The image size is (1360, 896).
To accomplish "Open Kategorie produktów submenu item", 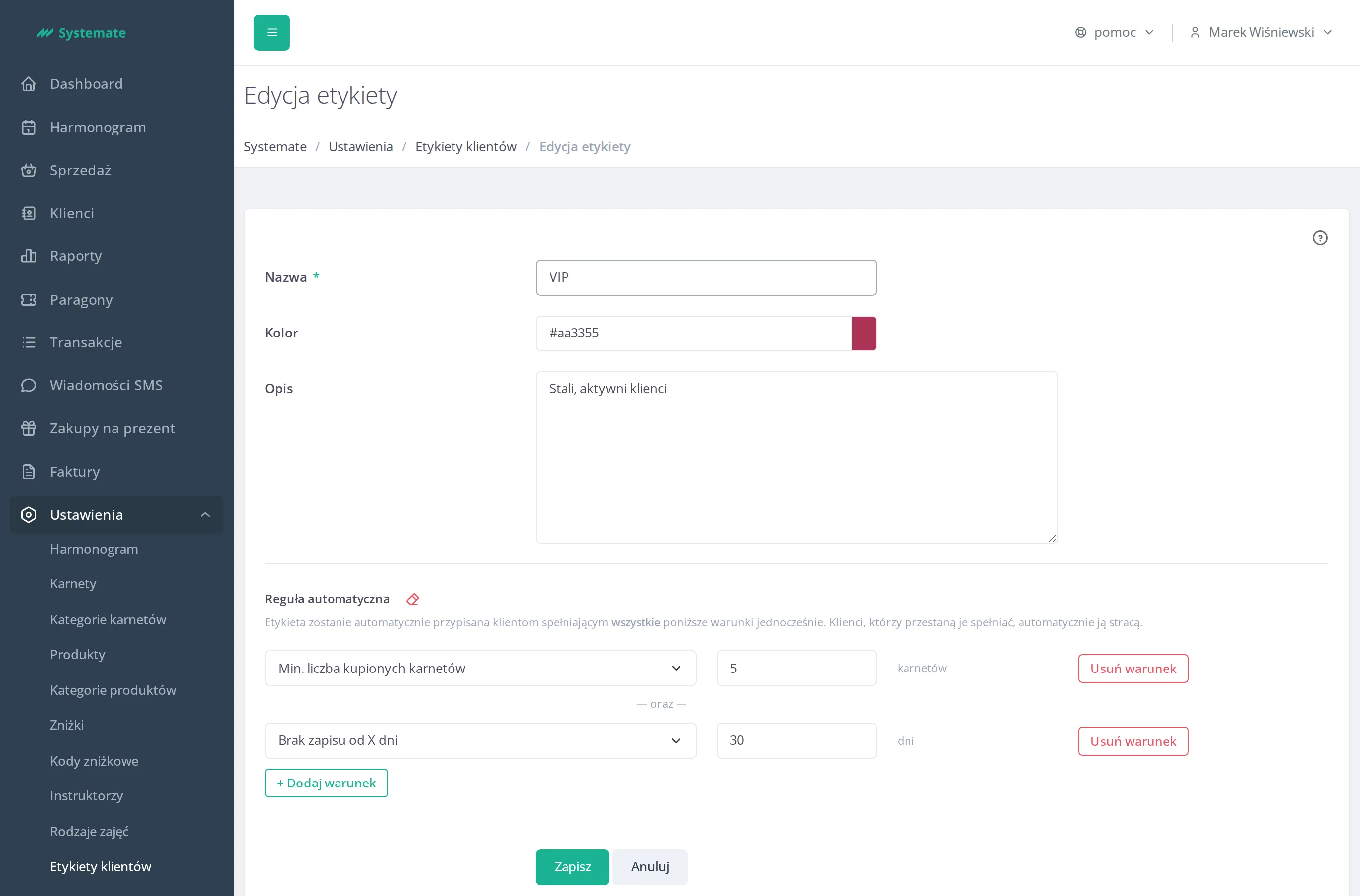I will click(113, 690).
